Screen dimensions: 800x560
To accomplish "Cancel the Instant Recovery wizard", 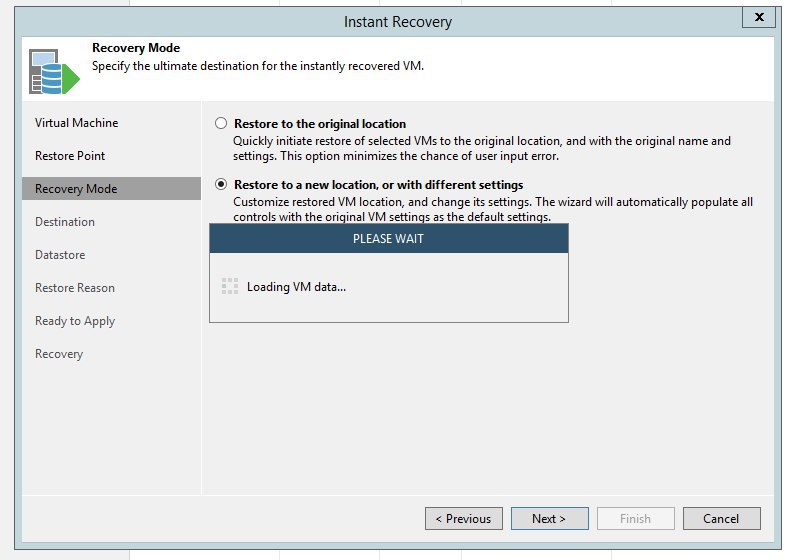I will coord(721,519).
